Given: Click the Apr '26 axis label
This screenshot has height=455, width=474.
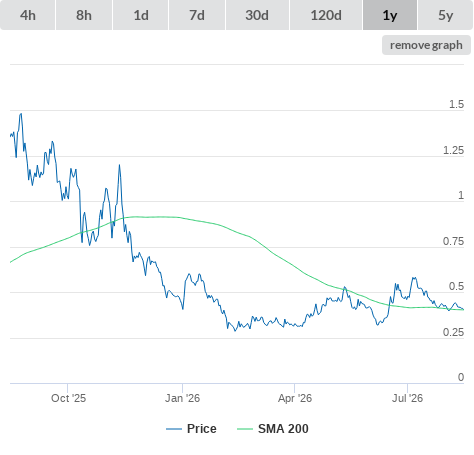Looking at the screenshot, I should tap(295, 398).
